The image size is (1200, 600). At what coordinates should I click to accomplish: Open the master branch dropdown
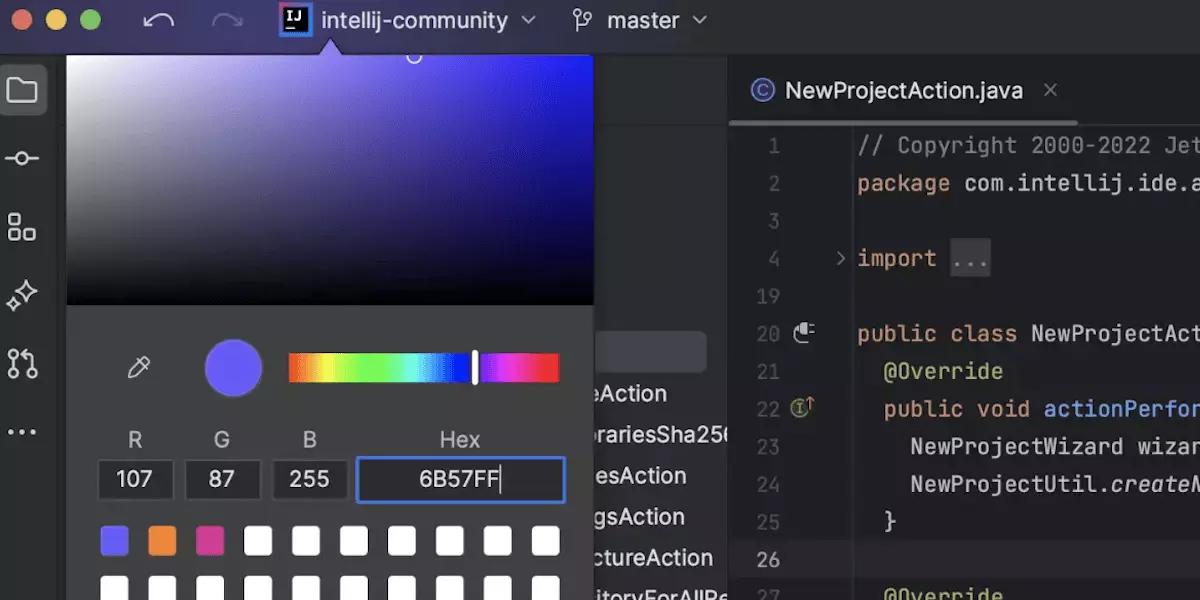click(x=640, y=20)
